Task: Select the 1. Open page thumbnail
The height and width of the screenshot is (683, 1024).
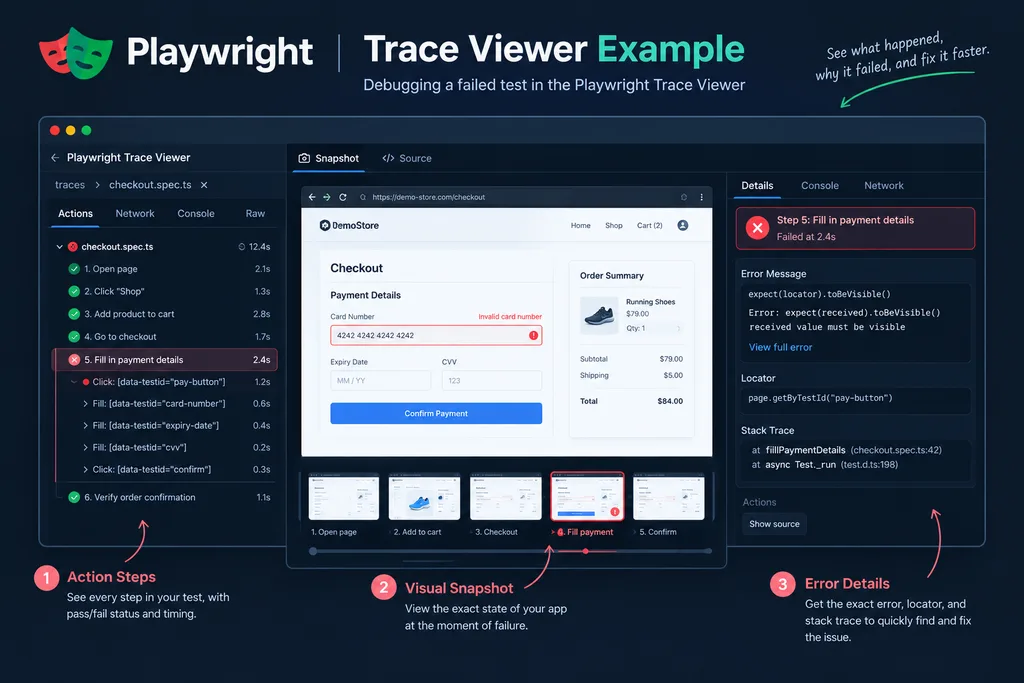Action: [344, 498]
